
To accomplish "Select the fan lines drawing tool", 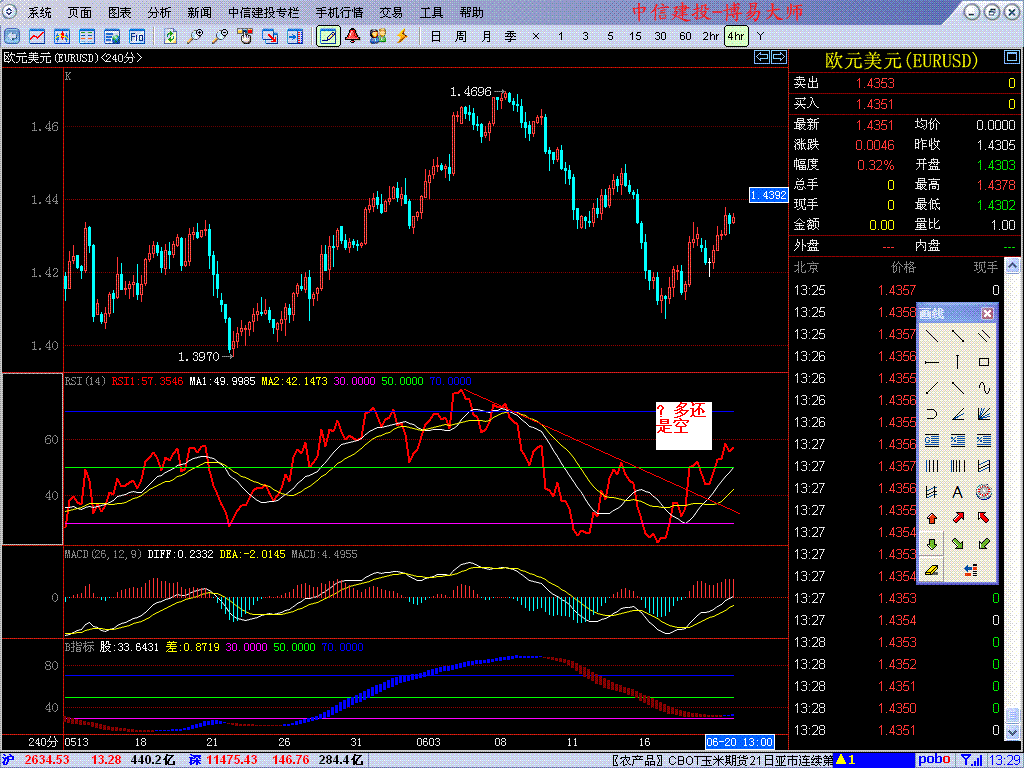I will click(x=984, y=414).
